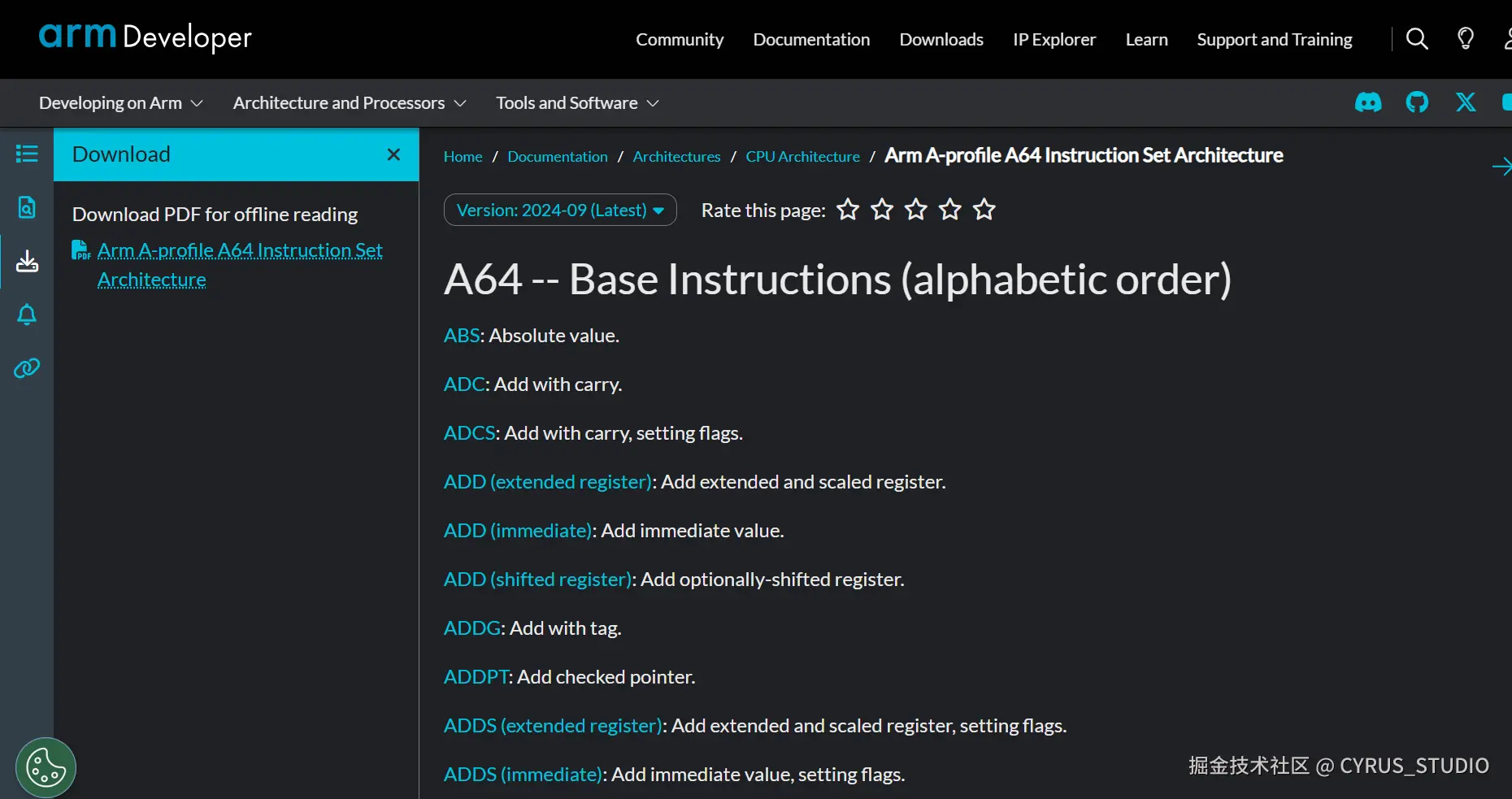
Task: Open the ADC instruction link
Action: click(x=465, y=384)
